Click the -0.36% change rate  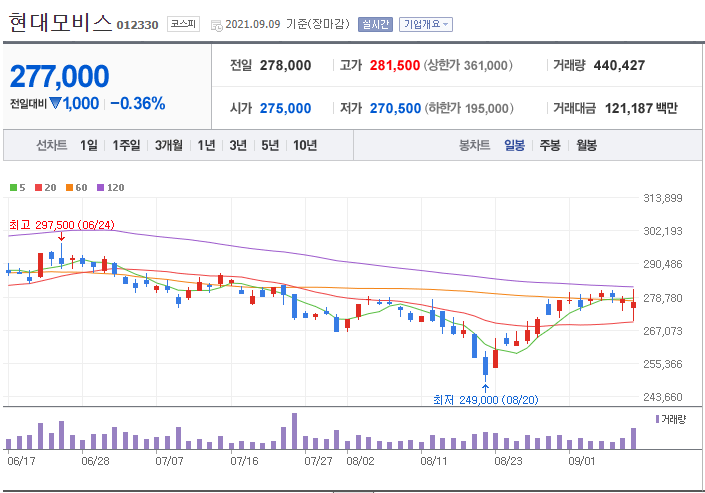(138, 103)
